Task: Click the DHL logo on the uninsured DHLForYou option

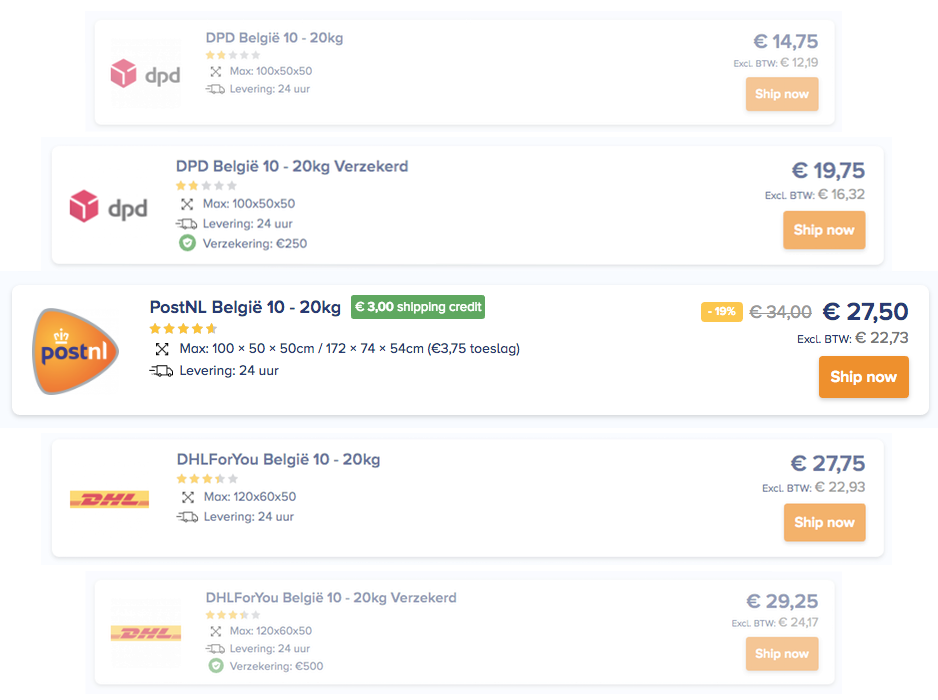Action: pos(109,499)
